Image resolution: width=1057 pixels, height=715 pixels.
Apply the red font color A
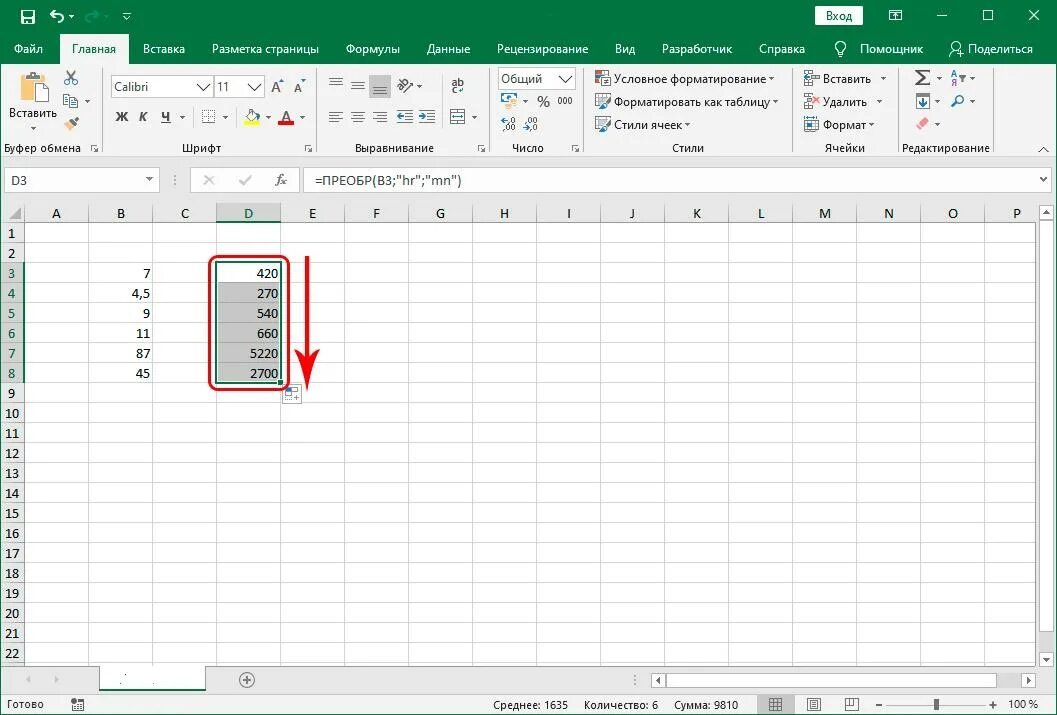pos(286,117)
